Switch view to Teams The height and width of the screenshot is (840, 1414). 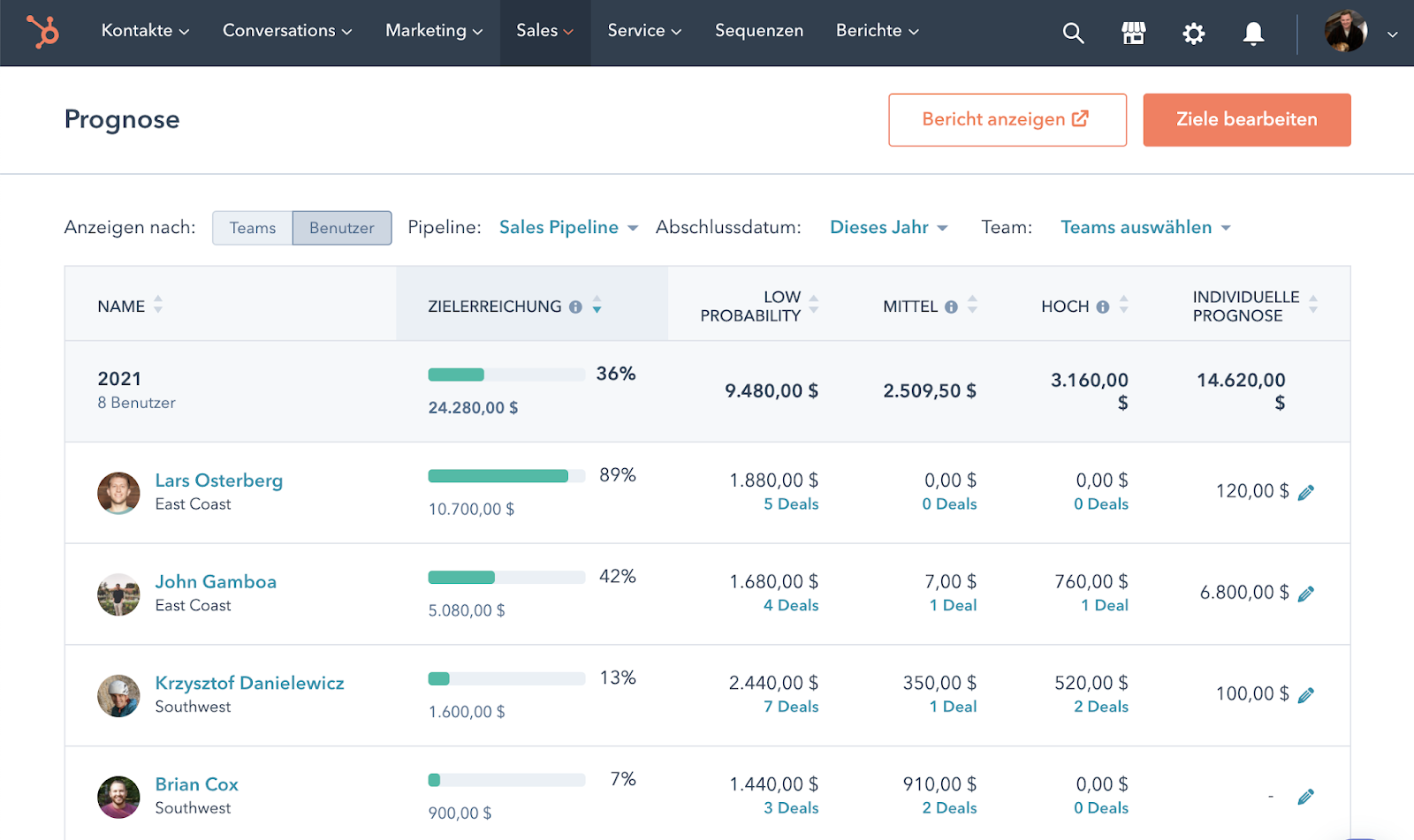click(253, 228)
